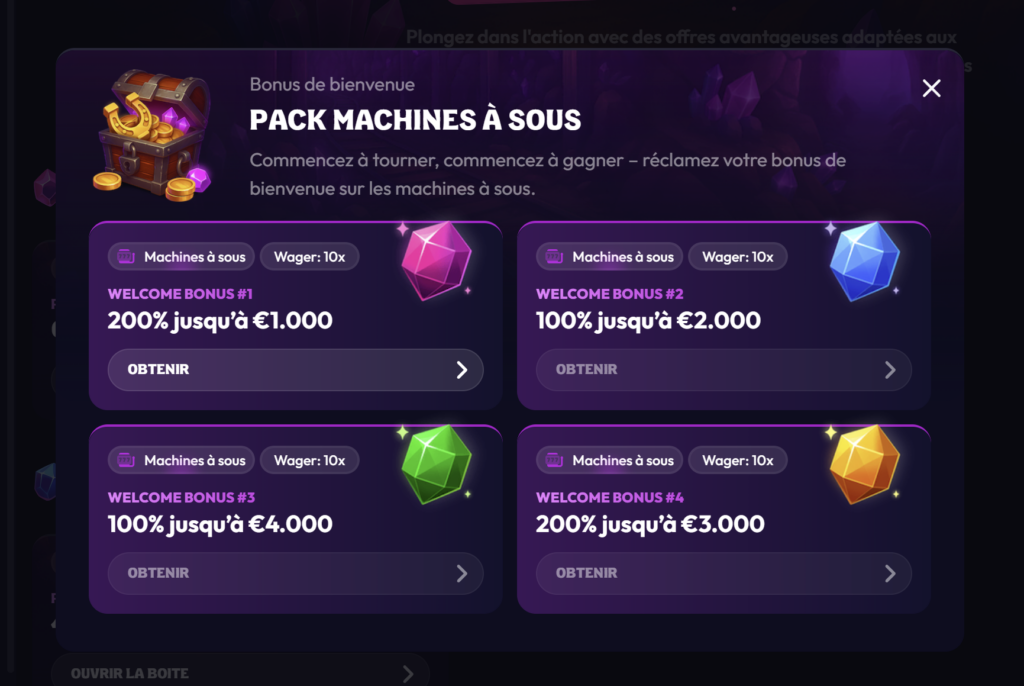Click slot machine icon in Bonus #4 tag

(x=555, y=461)
